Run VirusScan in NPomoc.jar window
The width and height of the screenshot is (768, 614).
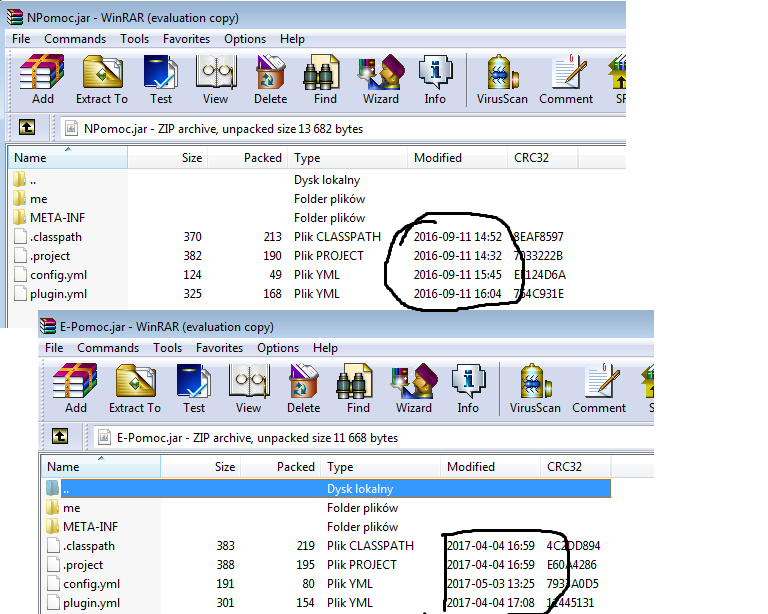tap(502, 80)
